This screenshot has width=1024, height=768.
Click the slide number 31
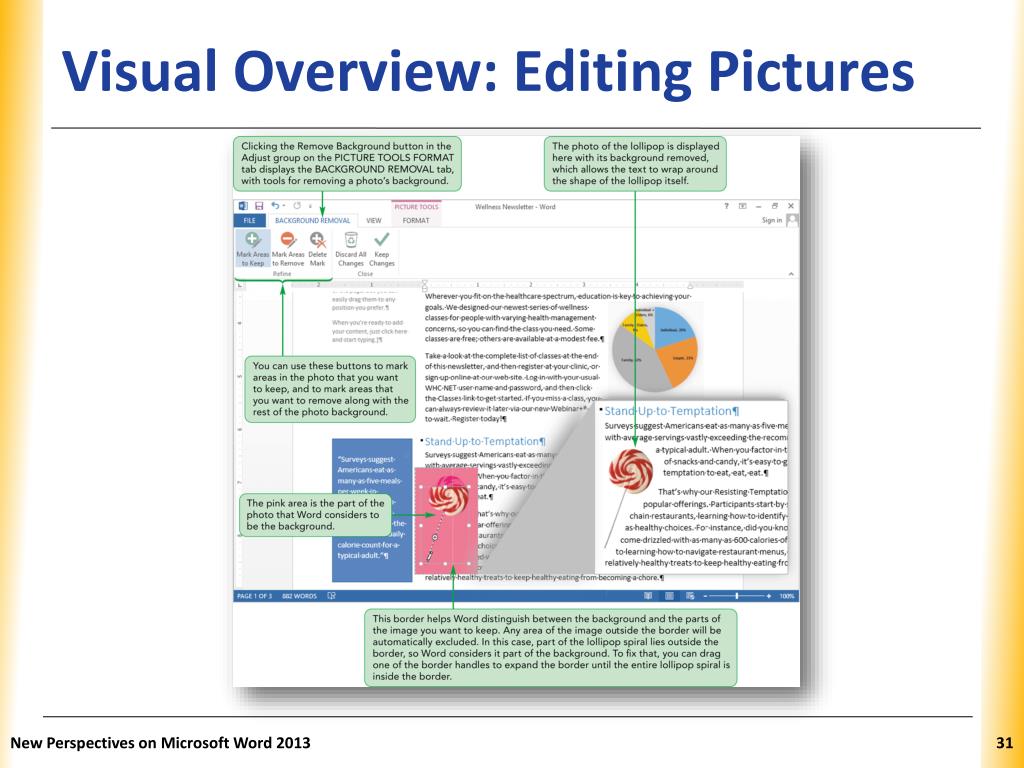click(1004, 743)
